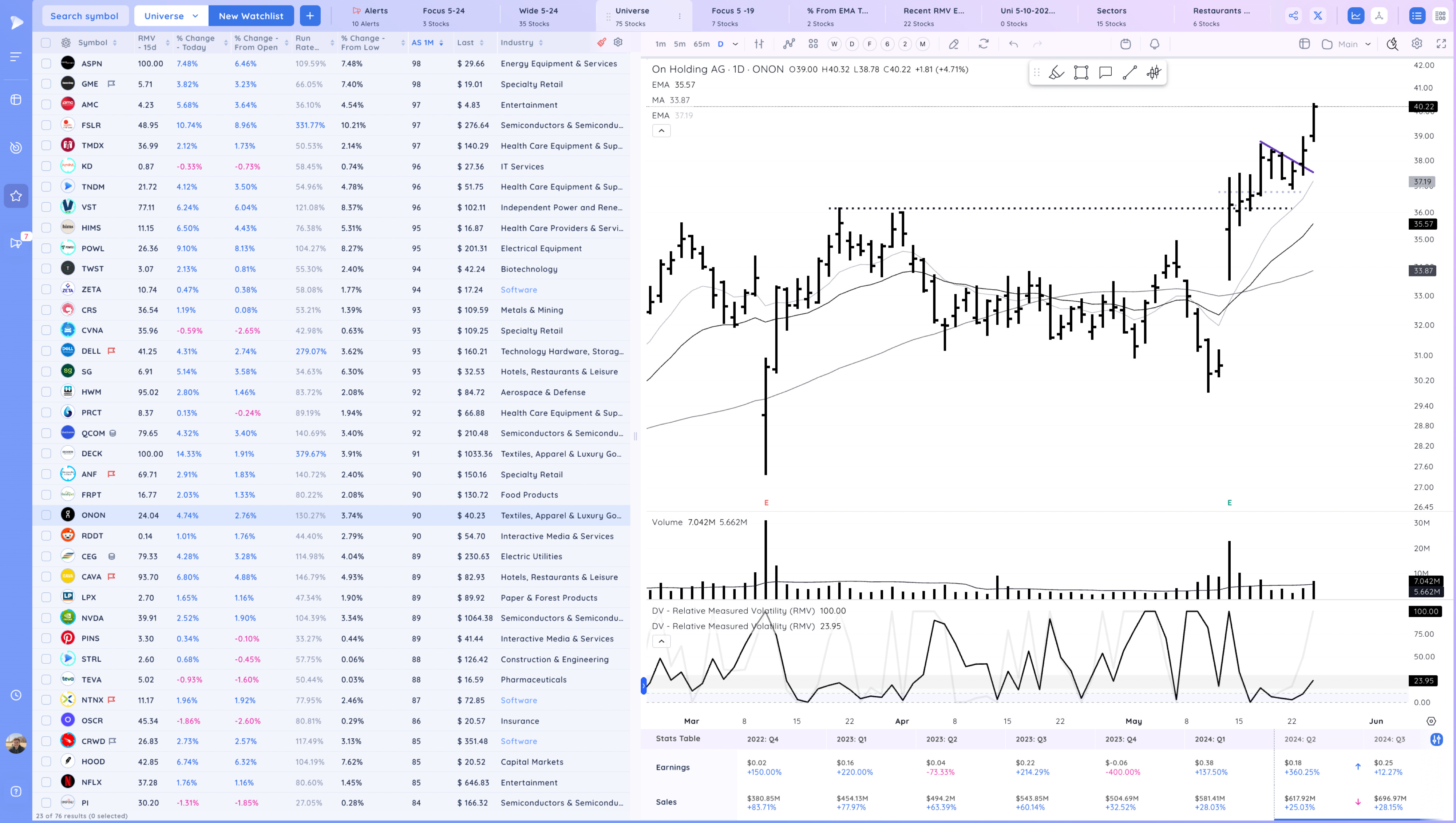The width and height of the screenshot is (1456, 823).
Task: Toggle the chart view icon at top right
Action: (1356, 16)
